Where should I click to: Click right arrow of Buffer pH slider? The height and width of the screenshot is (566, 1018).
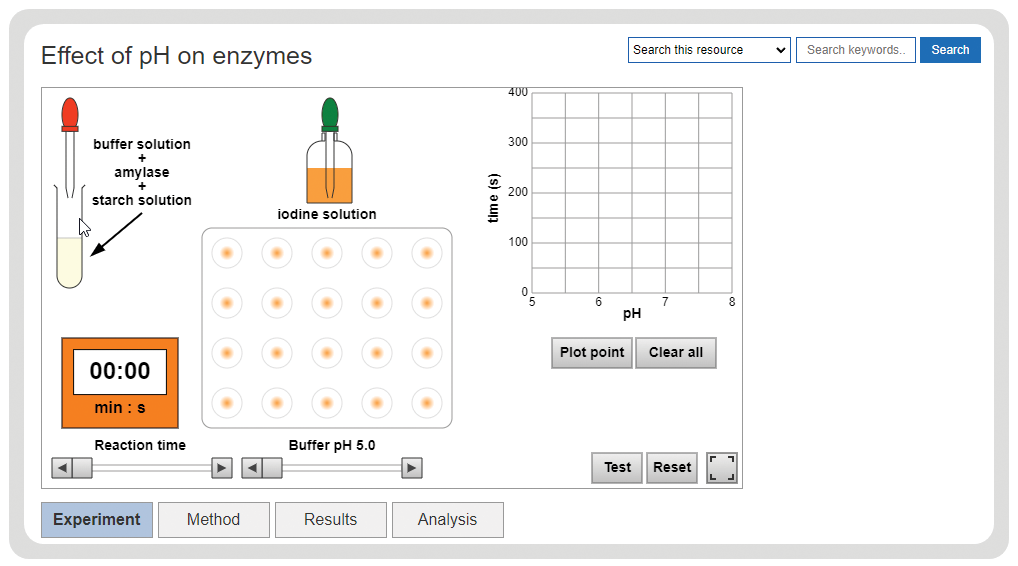pyautogui.click(x=412, y=468)
